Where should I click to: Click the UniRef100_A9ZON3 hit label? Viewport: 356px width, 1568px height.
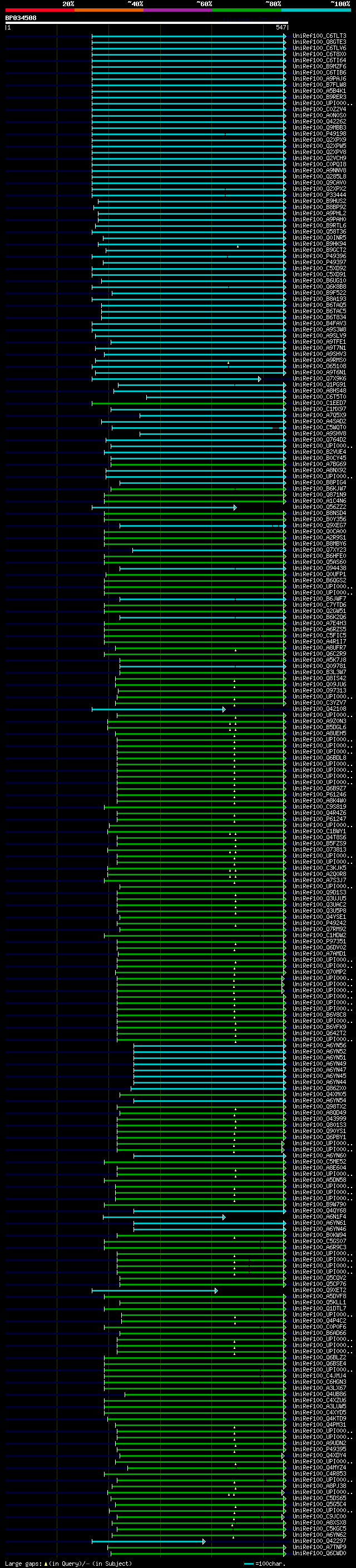click(319, 721)
